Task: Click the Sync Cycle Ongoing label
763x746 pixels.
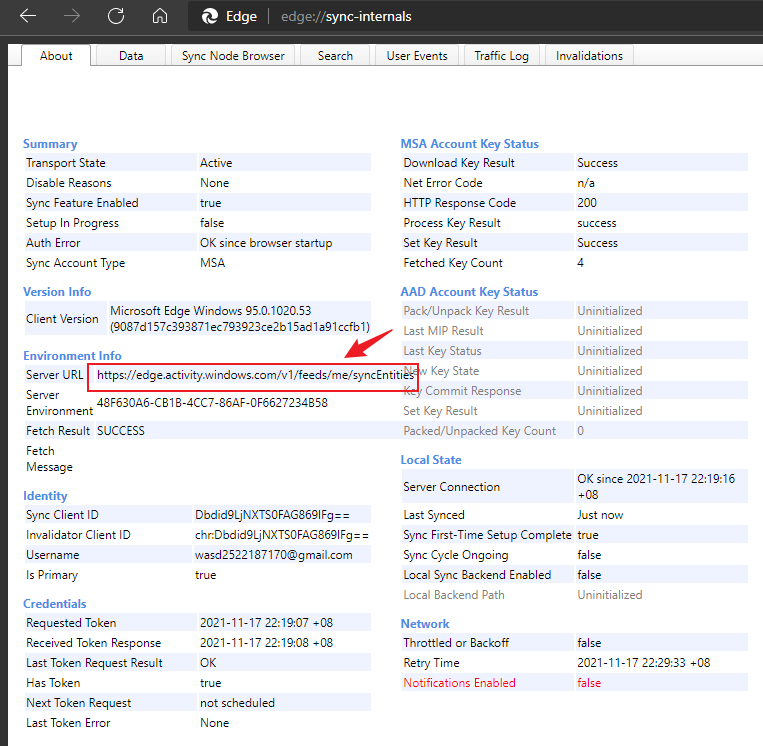Action: click(455, 555)
